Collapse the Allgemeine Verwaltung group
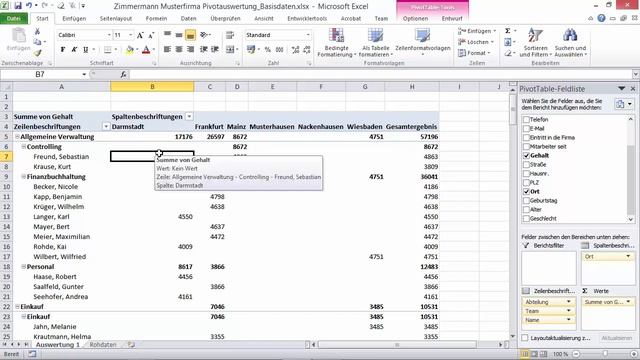This screenshot has height=360, width=640. 17,137
